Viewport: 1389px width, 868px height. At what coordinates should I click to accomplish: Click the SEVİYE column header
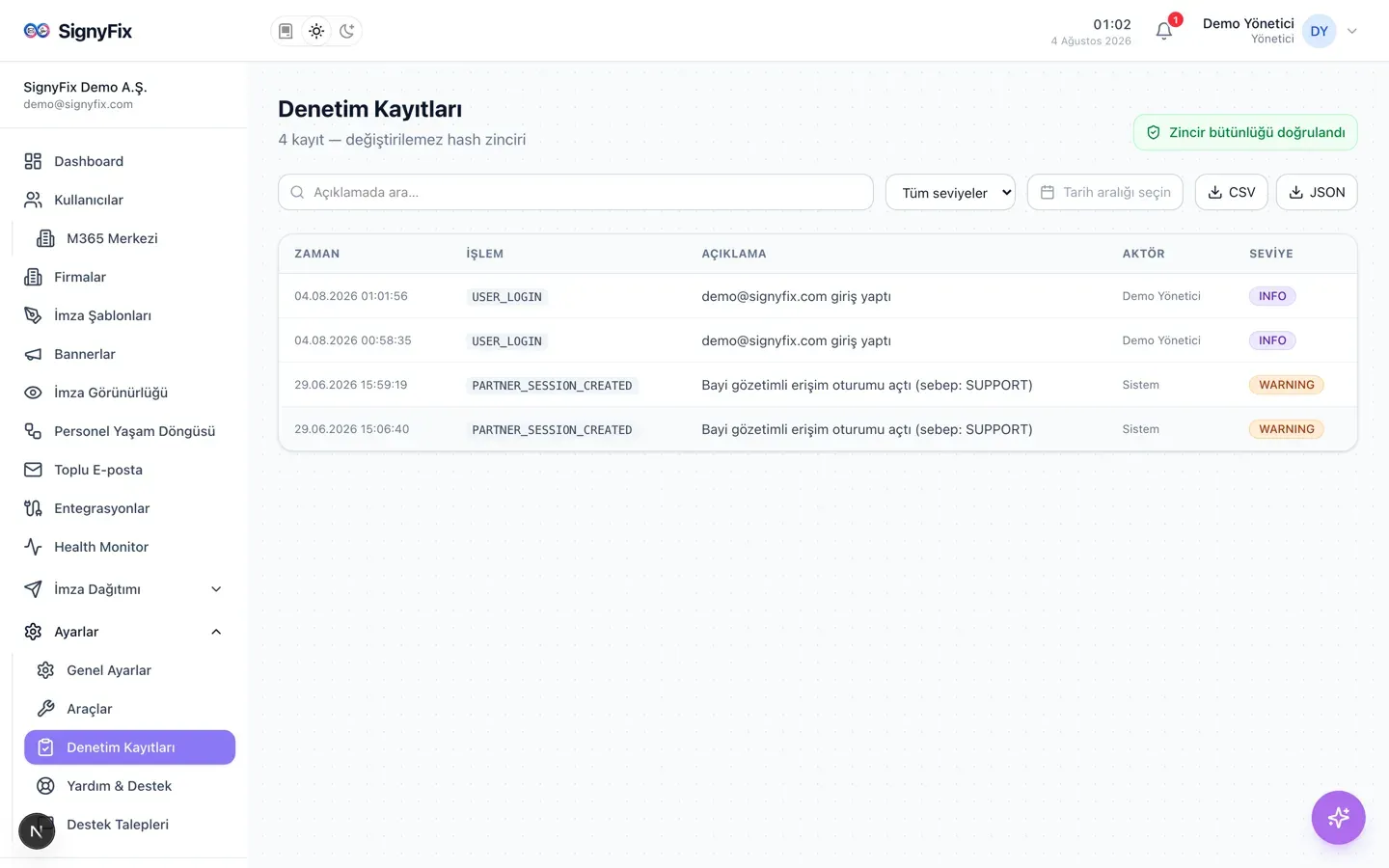click(1271, 254)
